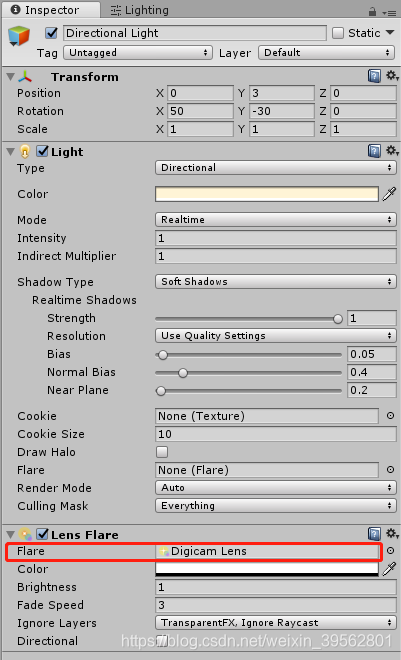Open object picker for Light Flare
This screenshot has height=660, width=401.
(x=390, y=470)
